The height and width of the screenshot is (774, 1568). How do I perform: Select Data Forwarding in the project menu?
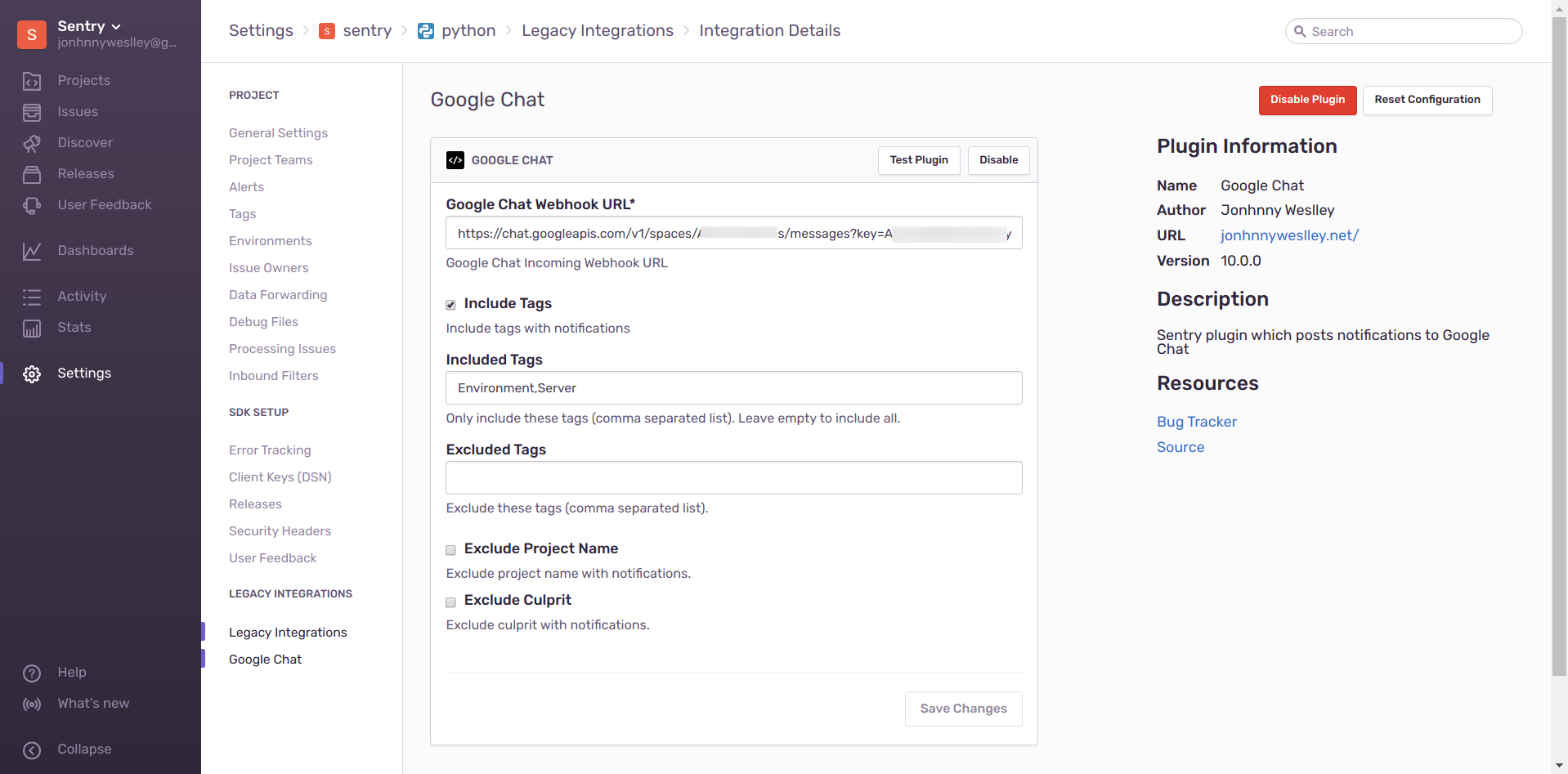(278, 295)
